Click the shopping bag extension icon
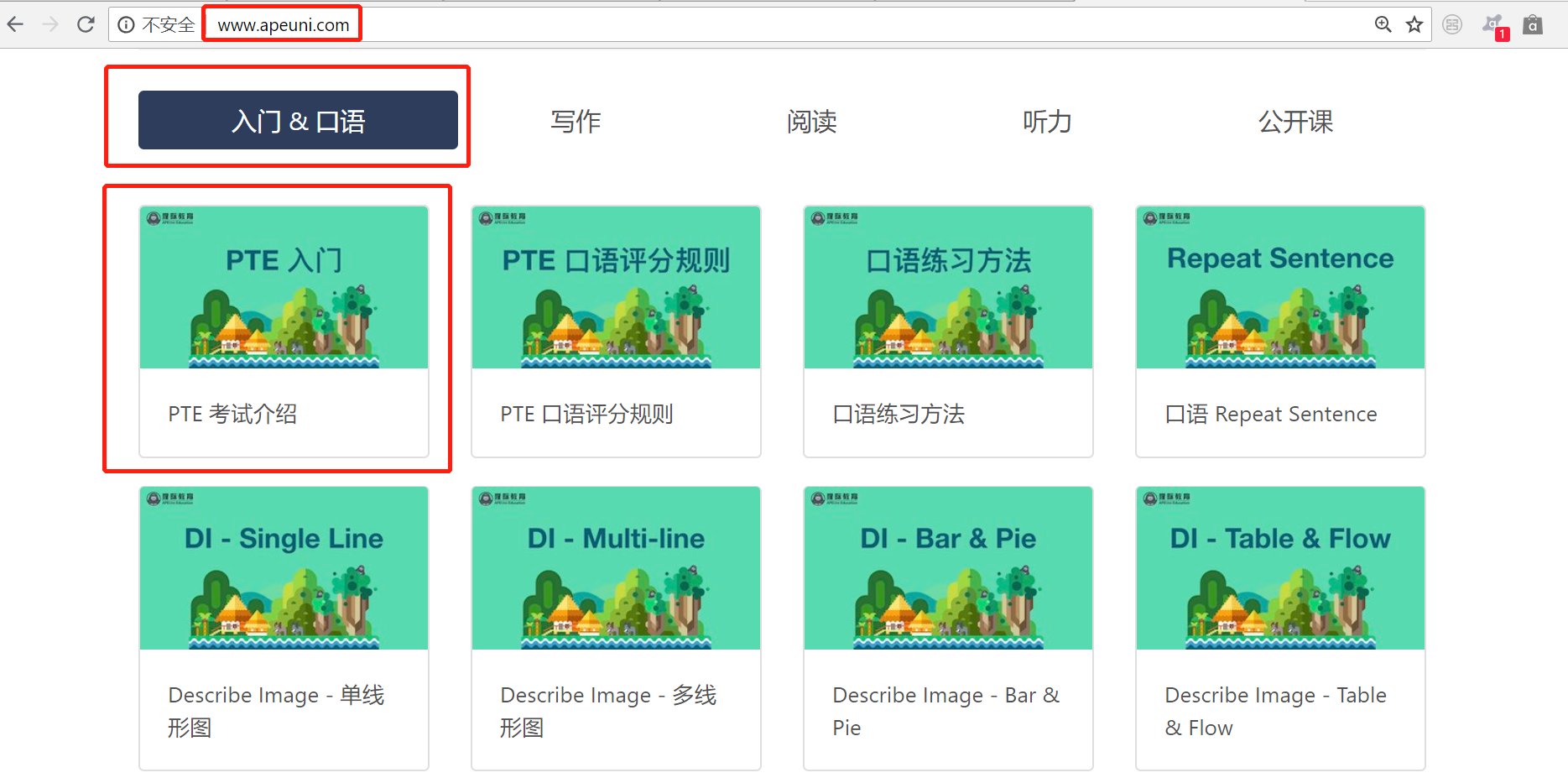1568x783 pixels. coord(1533,25)
